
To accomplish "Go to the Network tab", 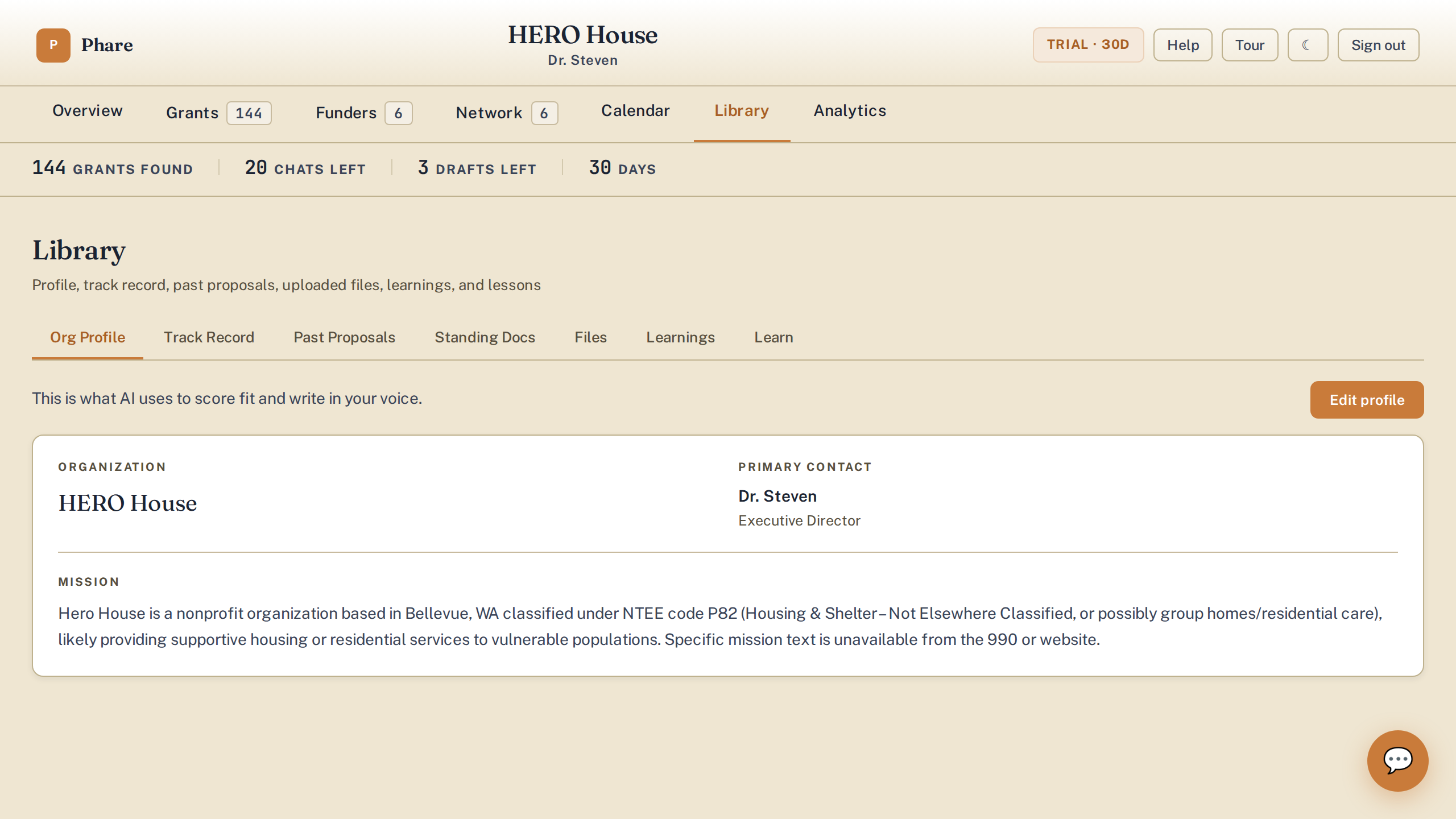I will [x=506, y=113].
